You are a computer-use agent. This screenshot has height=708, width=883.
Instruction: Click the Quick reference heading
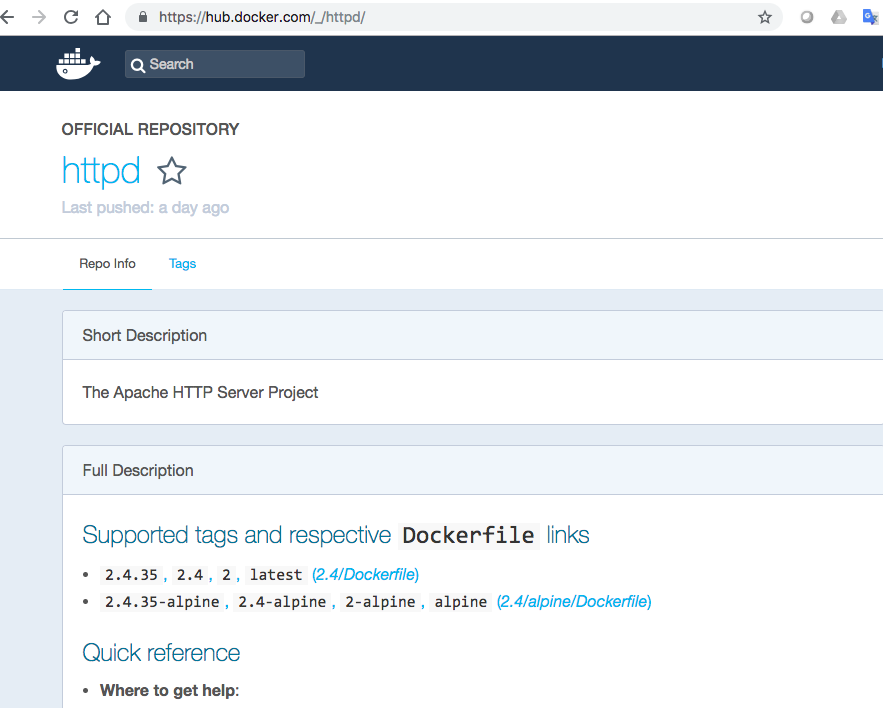161,653
